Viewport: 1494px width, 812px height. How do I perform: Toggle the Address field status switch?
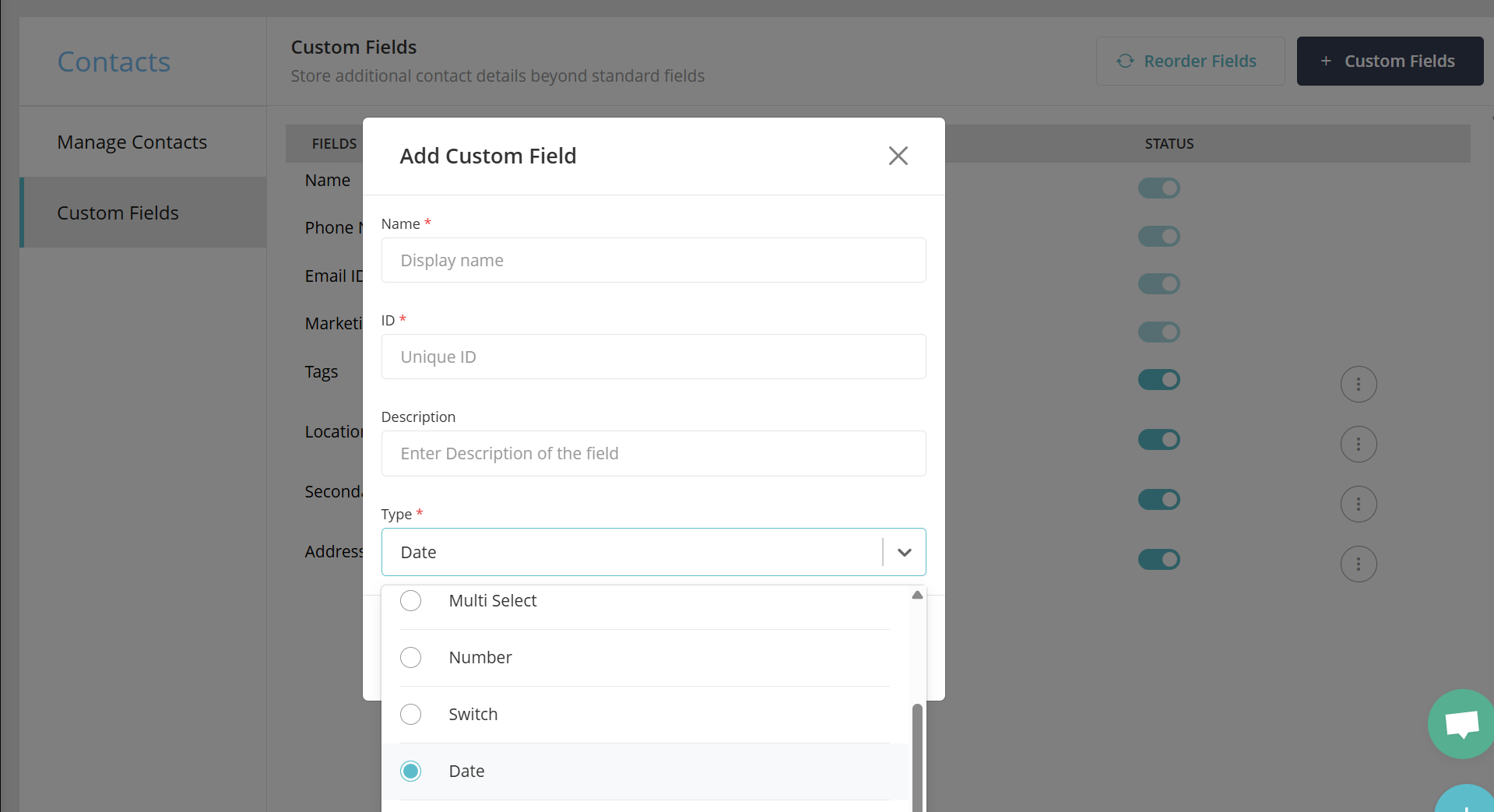(x=1158, y=559)
